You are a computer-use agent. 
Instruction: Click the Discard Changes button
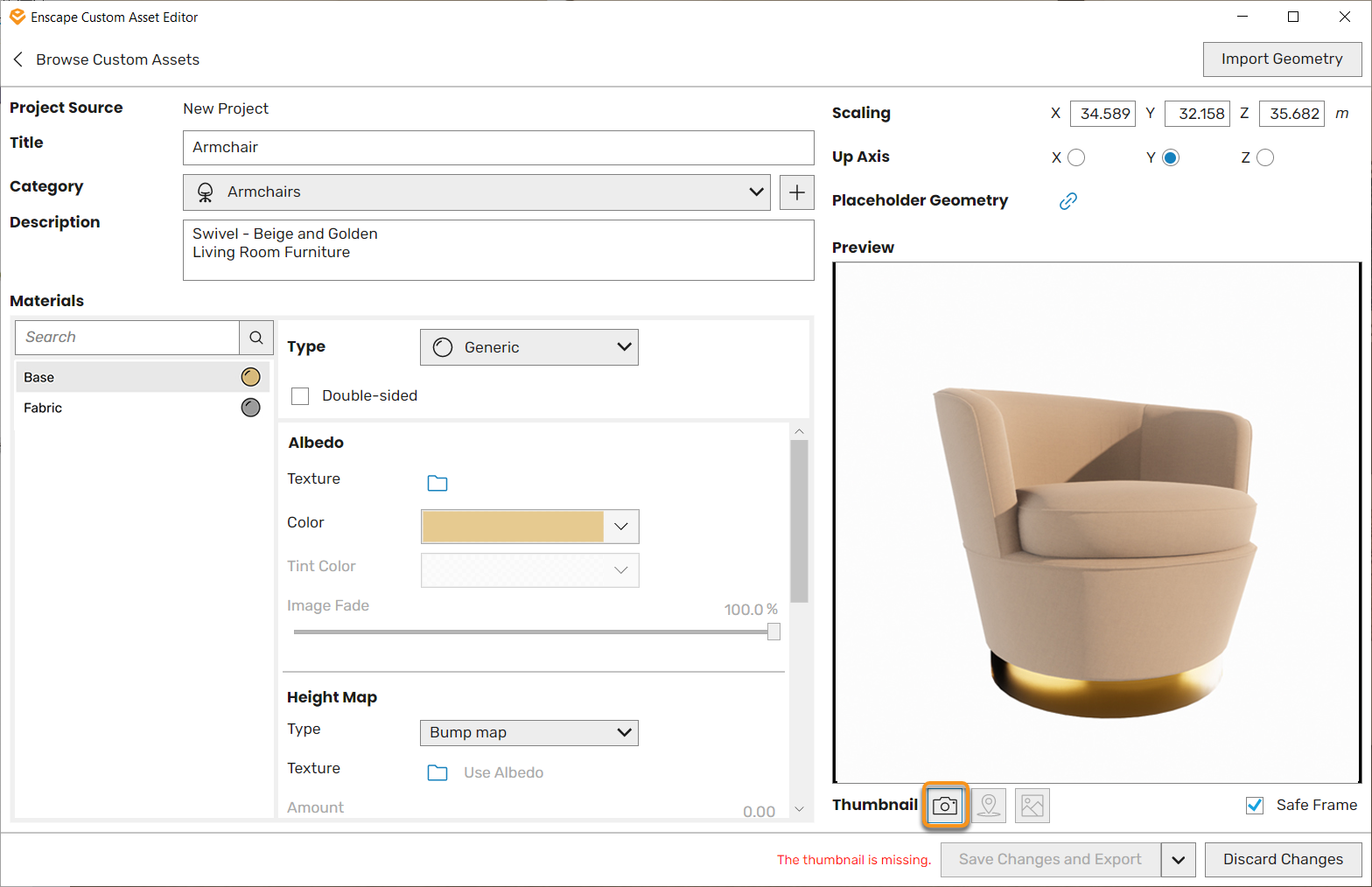coord(1283,860)
